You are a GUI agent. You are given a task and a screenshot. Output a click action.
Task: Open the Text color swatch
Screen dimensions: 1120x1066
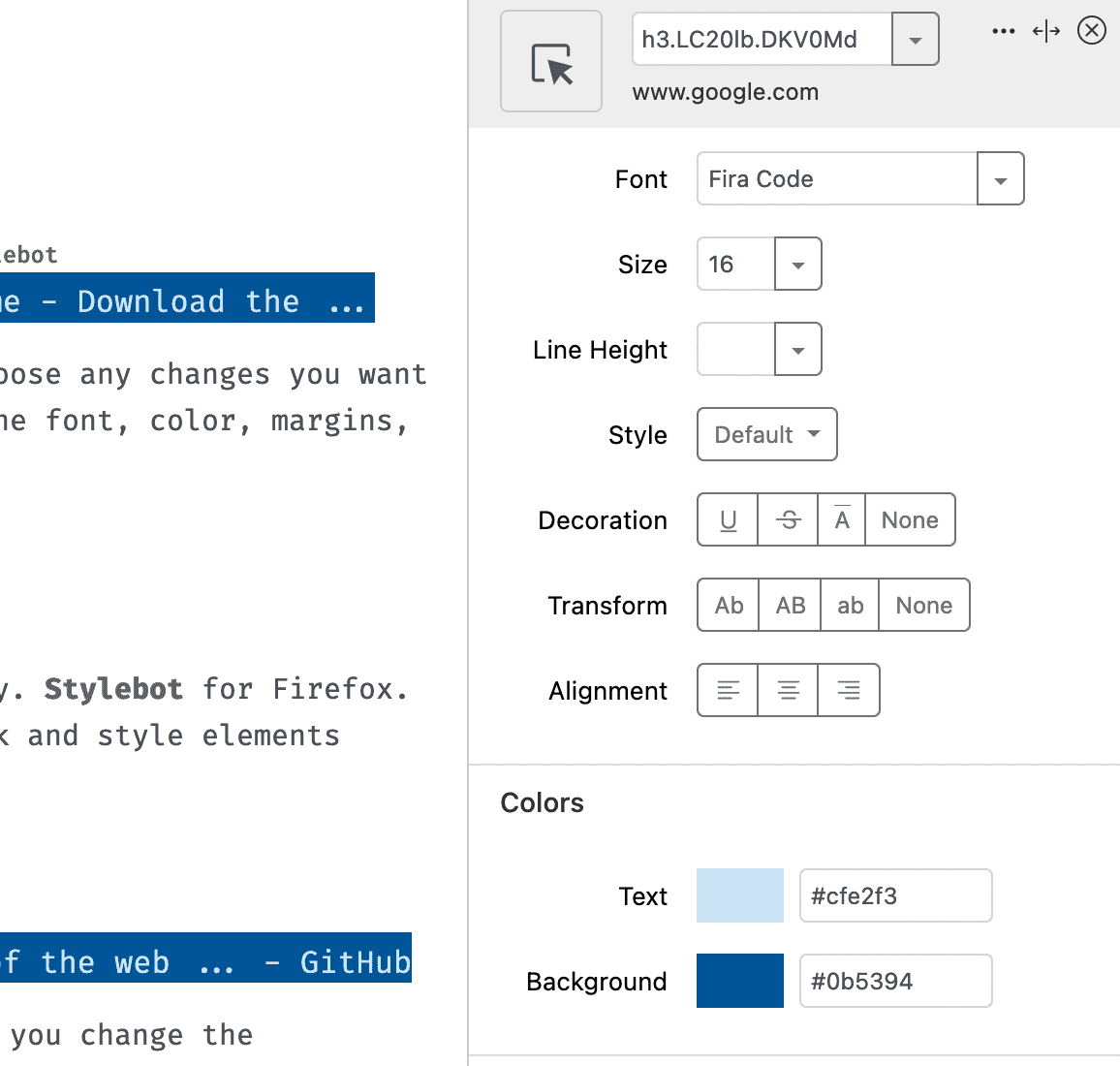tap(739, 895)
